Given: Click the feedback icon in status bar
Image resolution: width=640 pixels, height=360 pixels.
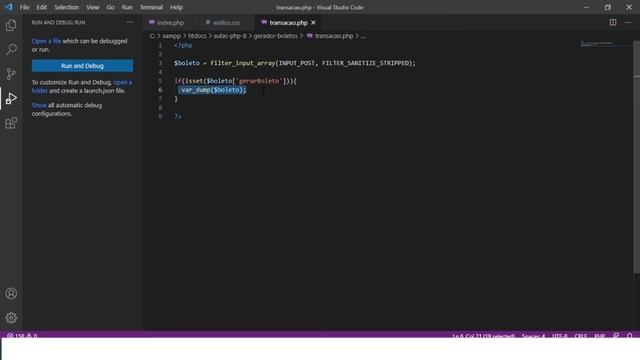Looking at the screenshot, I should click(616, 336).
